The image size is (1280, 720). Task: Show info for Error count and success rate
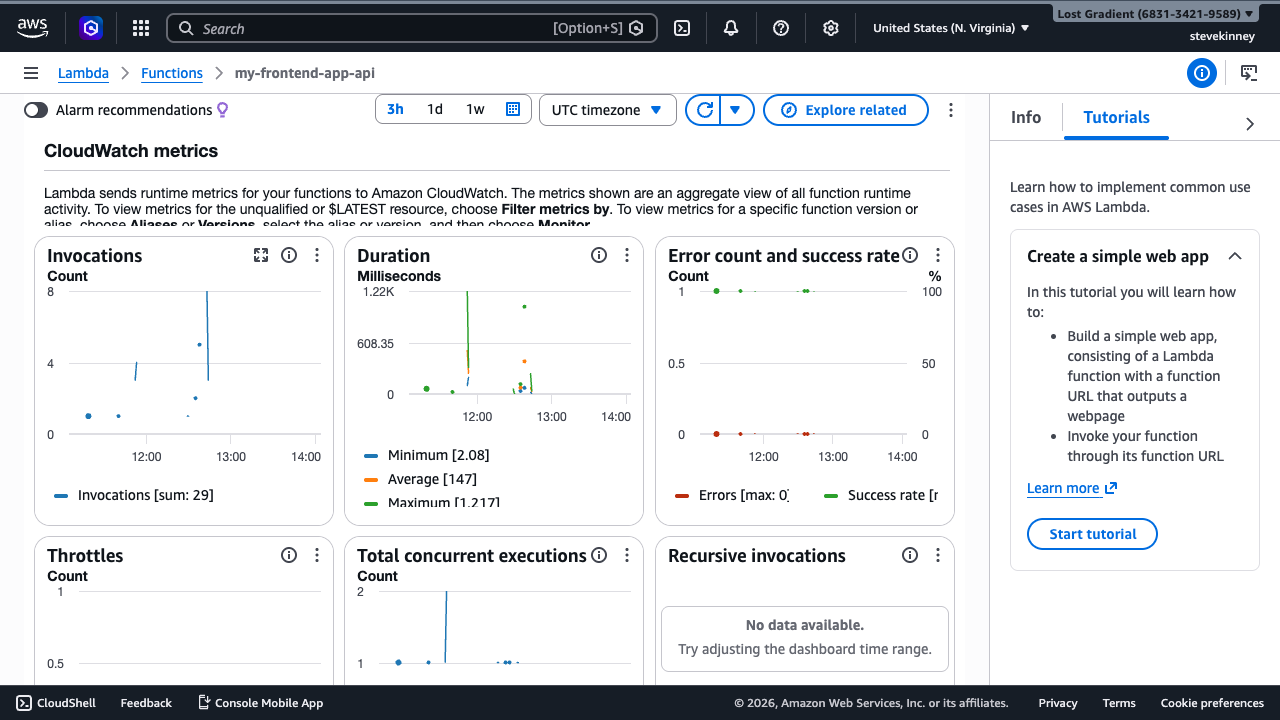click(x=910, y=255)
